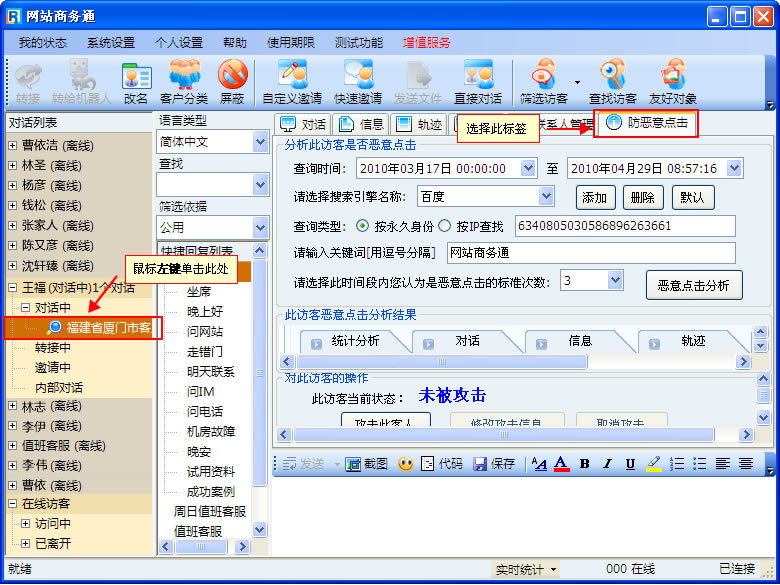The height and width of the screenshot is (585, 780).
Task: Click the 发送文件 send file icon
Action: pos(418,82)
